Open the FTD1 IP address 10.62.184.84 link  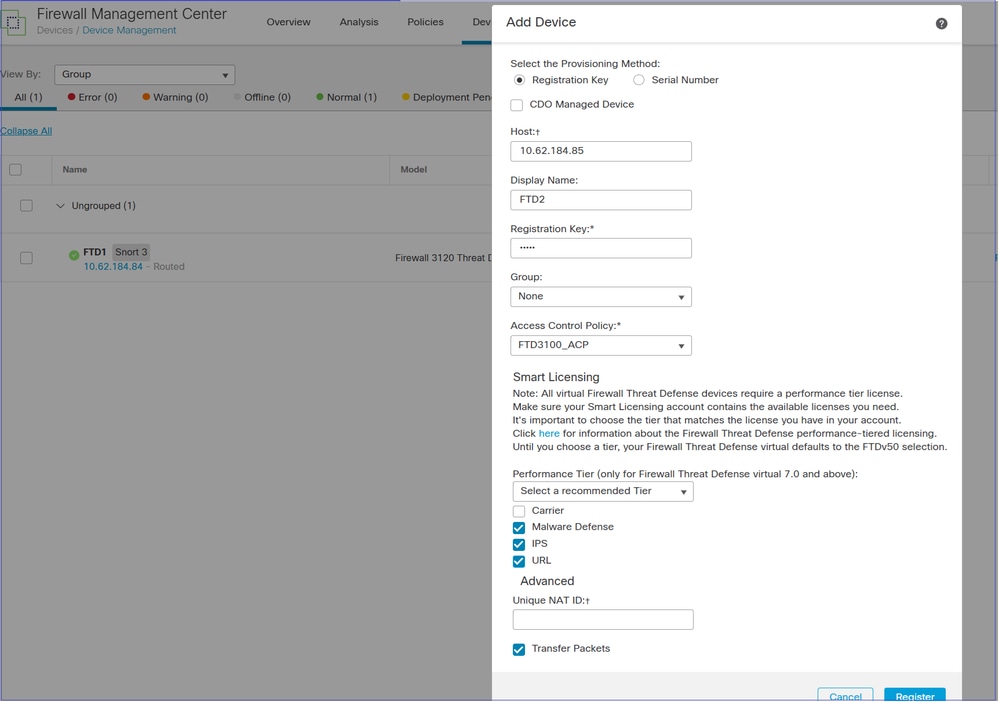click(x=113, y=267)
